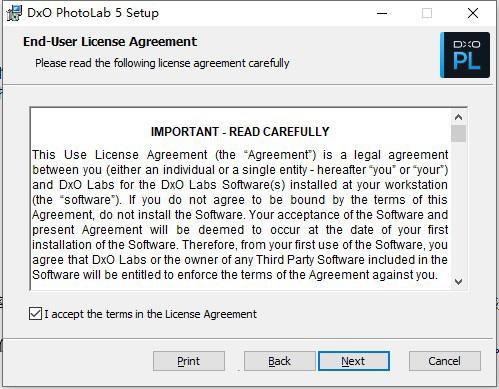Close the setup window with the X

pyautogui.click(x=473, y=13)
